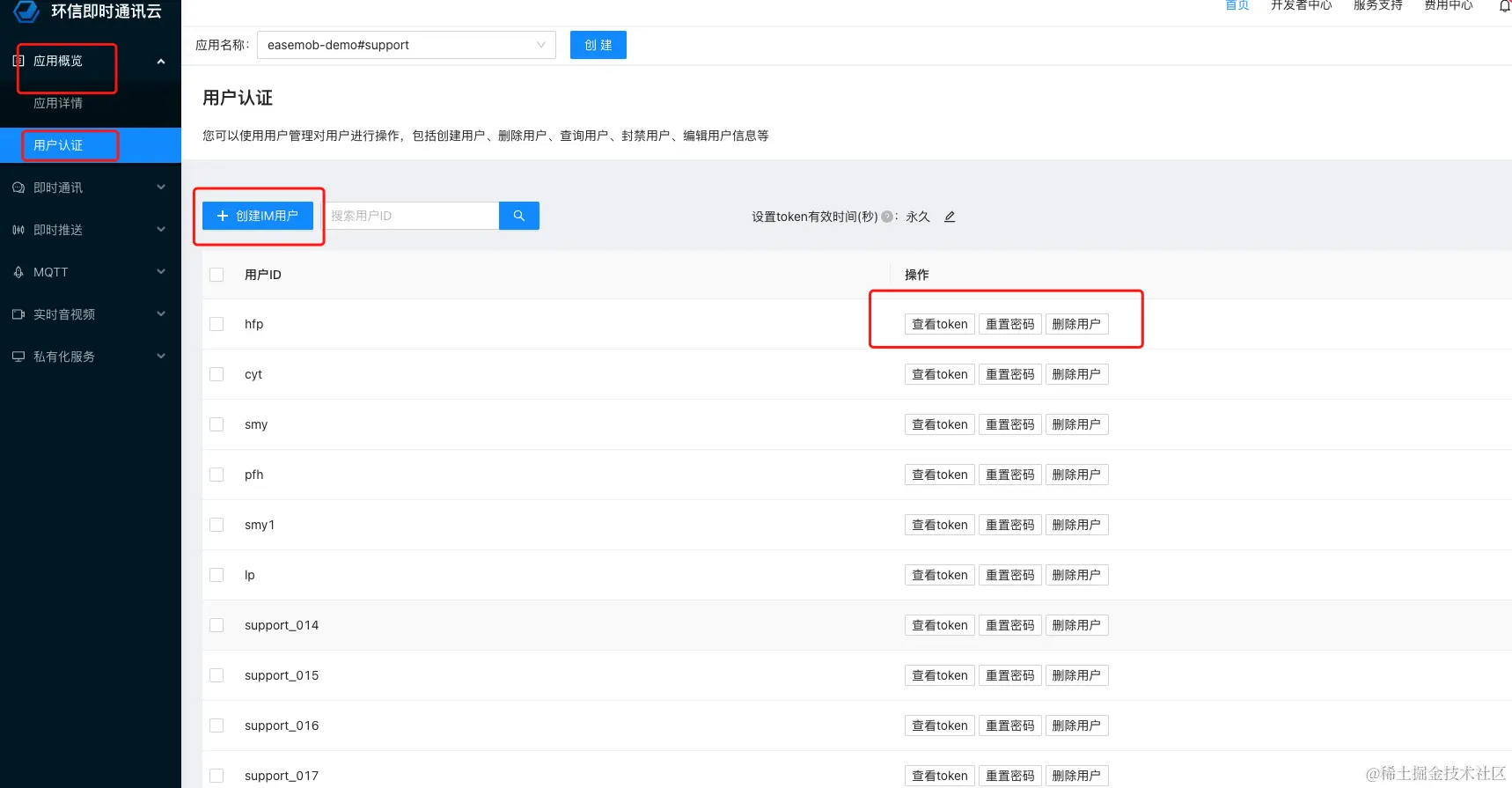Image resolution: width=1512 pixels, height=788 pixels.
Task: Click the user ID support_014
Action: point(282,625)
